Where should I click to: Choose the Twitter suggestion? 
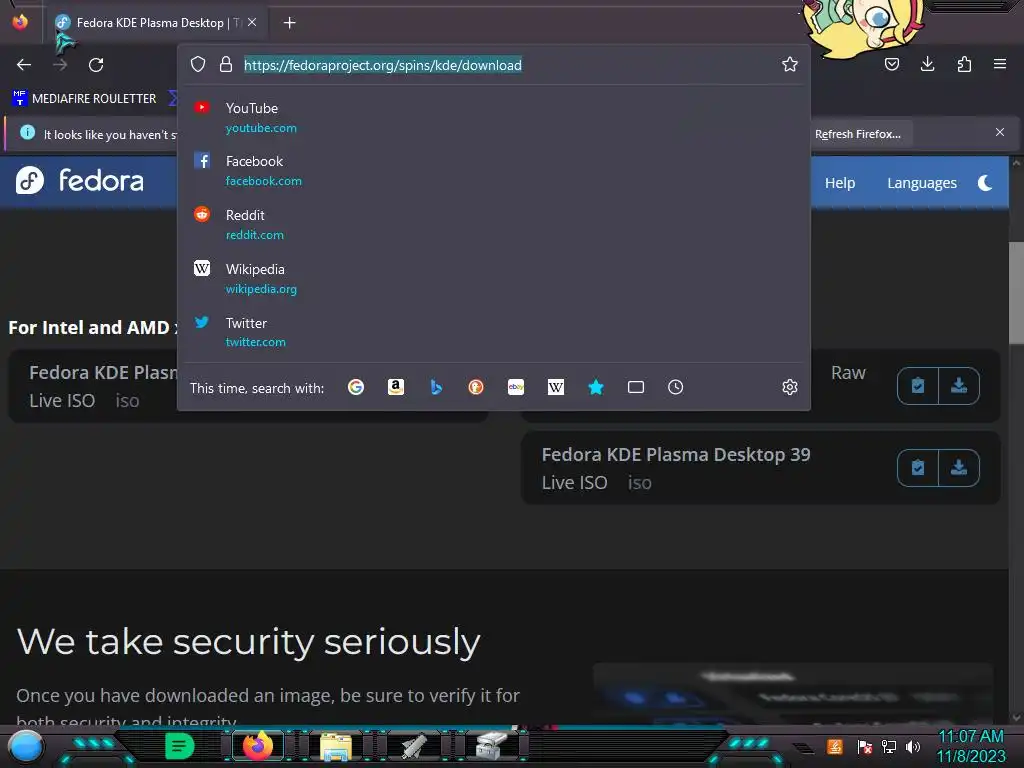tap(494, 332)
